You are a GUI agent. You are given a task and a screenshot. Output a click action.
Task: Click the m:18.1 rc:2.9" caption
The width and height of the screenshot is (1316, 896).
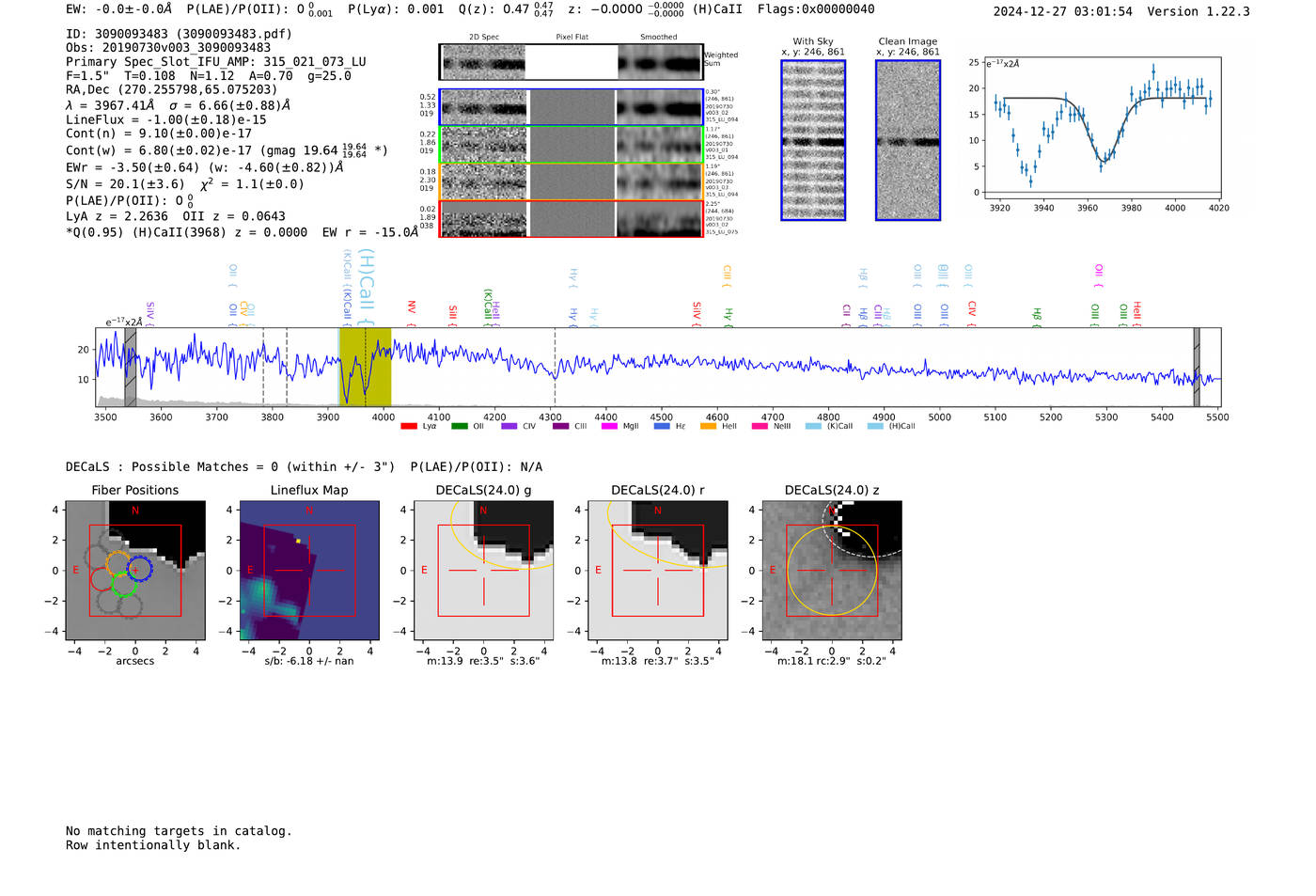[832, 661]
